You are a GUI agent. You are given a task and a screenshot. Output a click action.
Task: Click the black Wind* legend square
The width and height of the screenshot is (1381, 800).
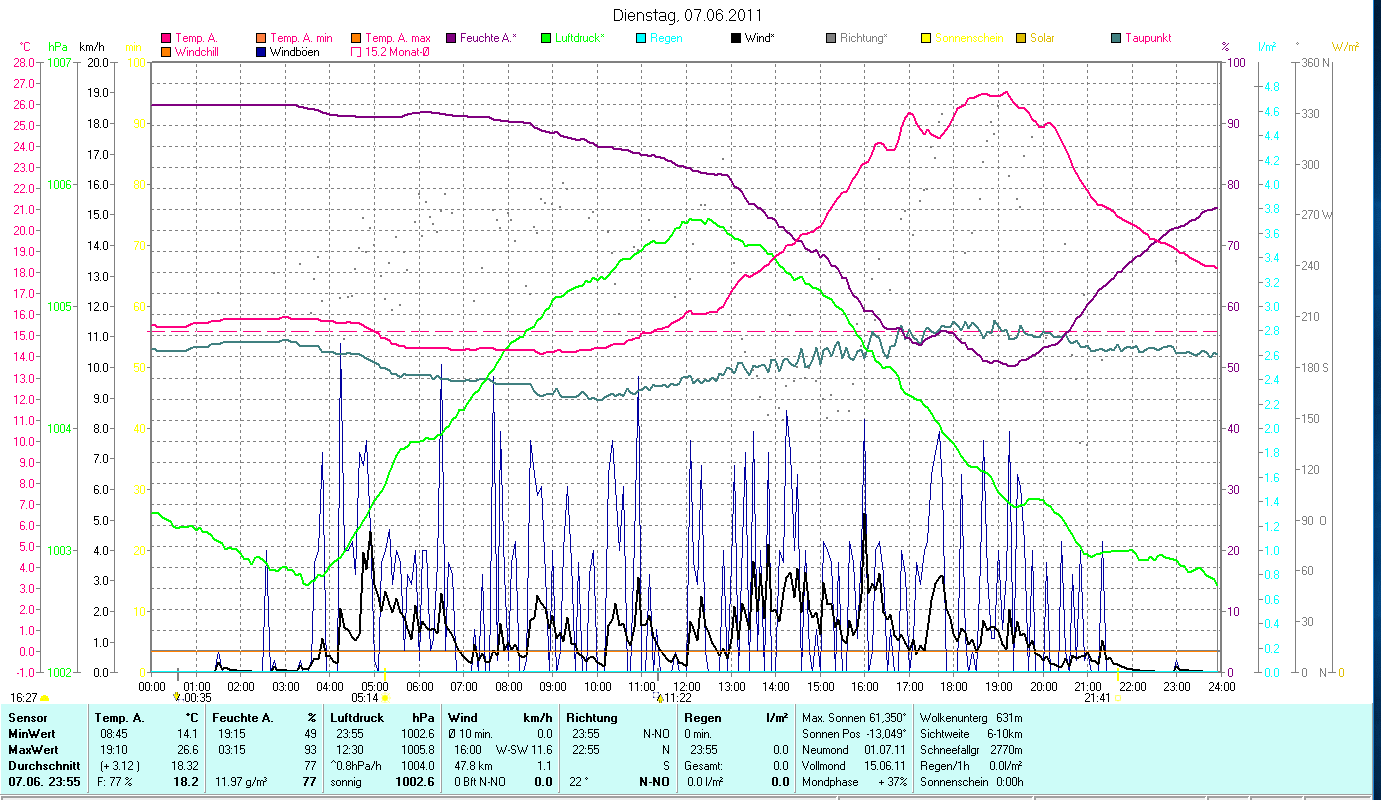(x=736, y=38)
